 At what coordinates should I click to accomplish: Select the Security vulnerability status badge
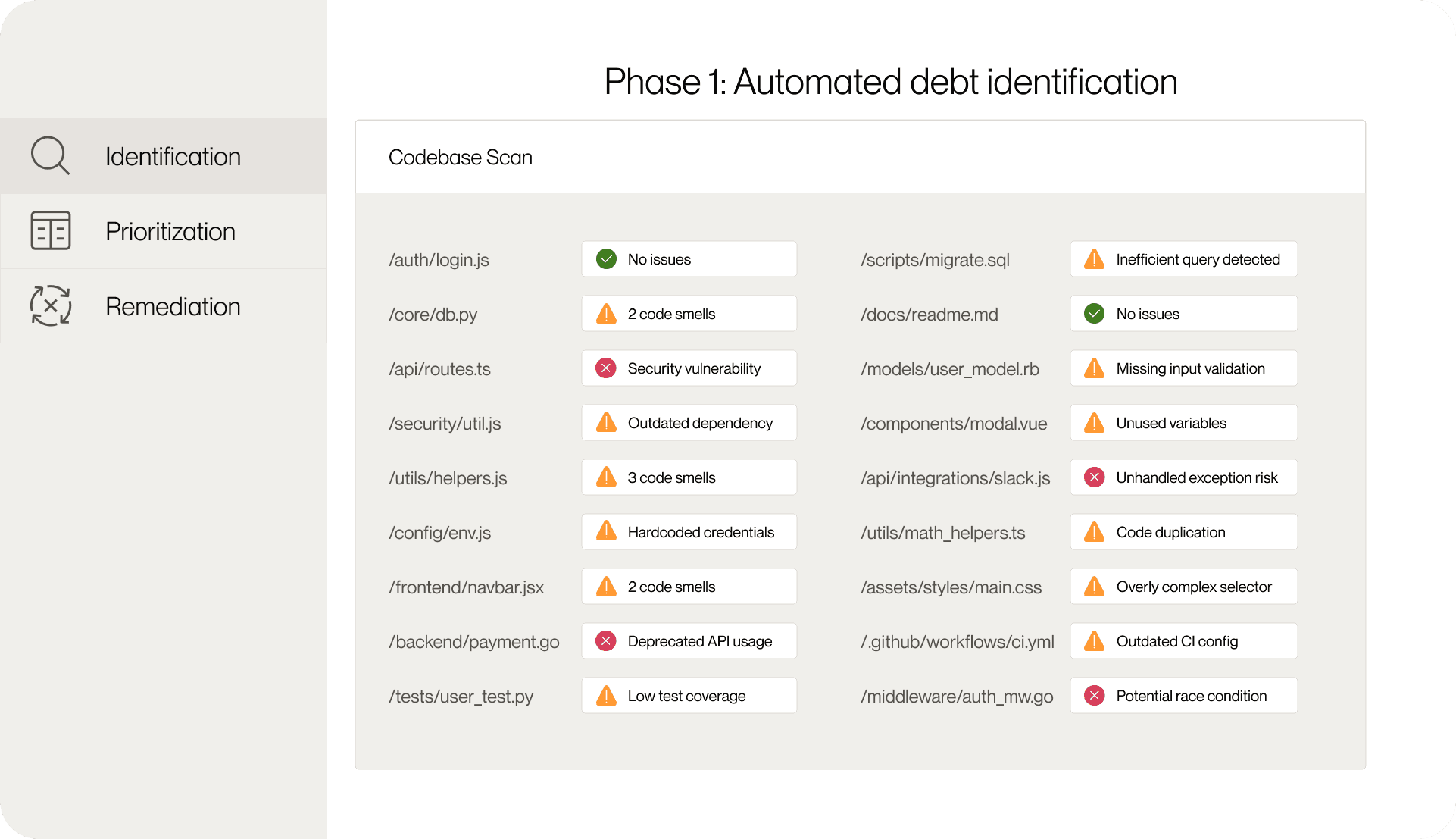point(689,368)
